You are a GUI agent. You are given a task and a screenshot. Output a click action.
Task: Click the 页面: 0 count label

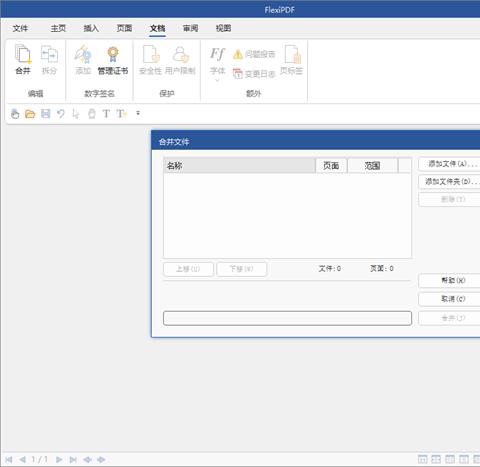[x=382, y=269]
